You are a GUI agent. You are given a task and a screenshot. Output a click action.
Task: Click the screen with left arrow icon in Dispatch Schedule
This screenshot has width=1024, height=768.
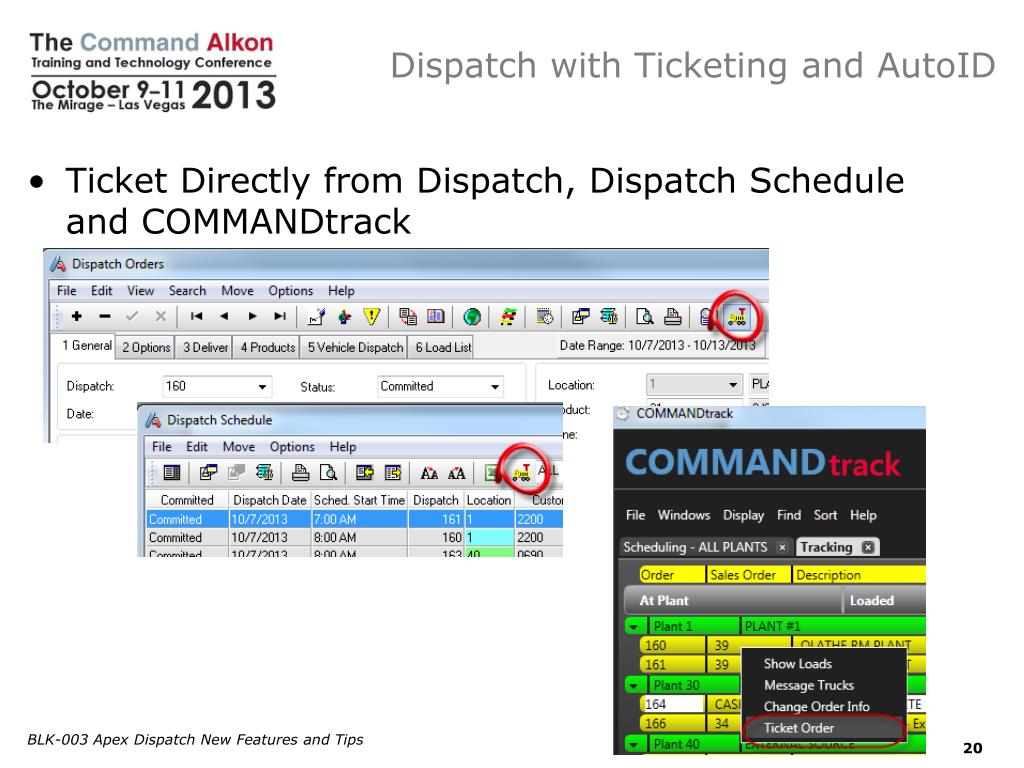point(364,473)
